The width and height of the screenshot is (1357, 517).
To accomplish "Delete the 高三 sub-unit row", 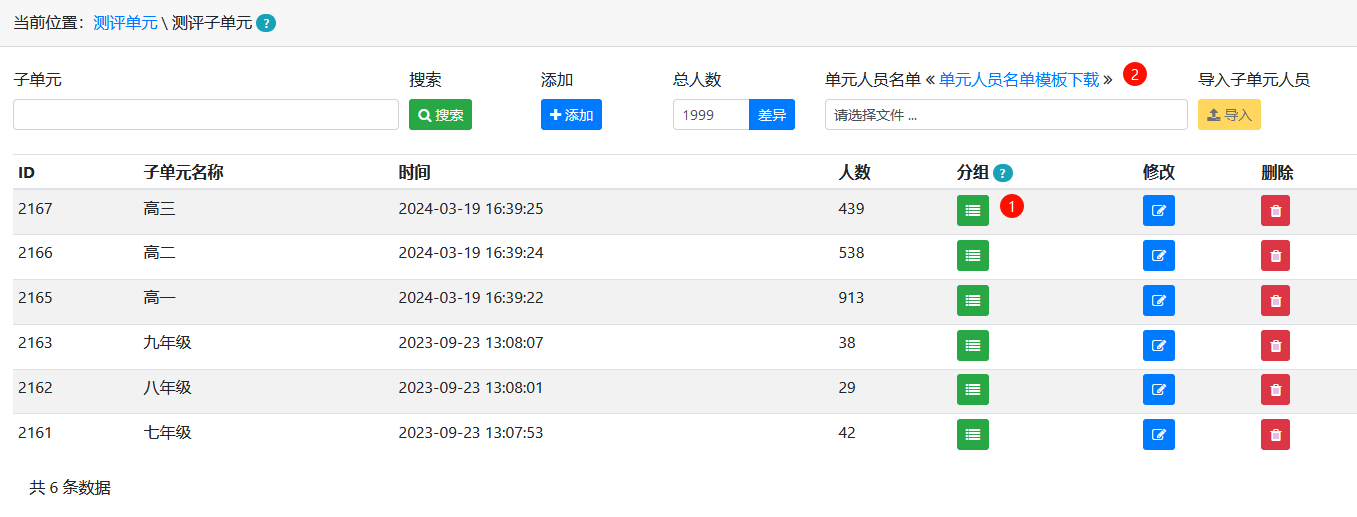I will click(x=1275, y=210).
